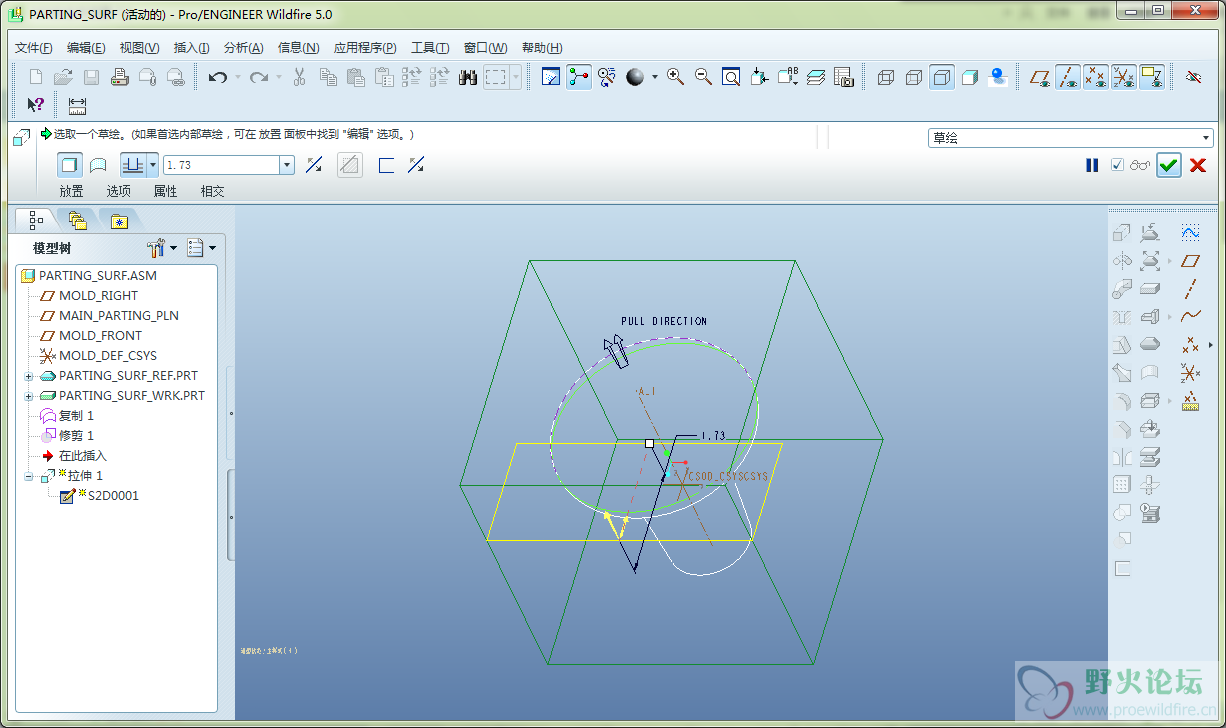Viewport: 1226px width, 728px height.
Task: Collapse the 拉伸 1 tree node
Action: pos(29,476)
